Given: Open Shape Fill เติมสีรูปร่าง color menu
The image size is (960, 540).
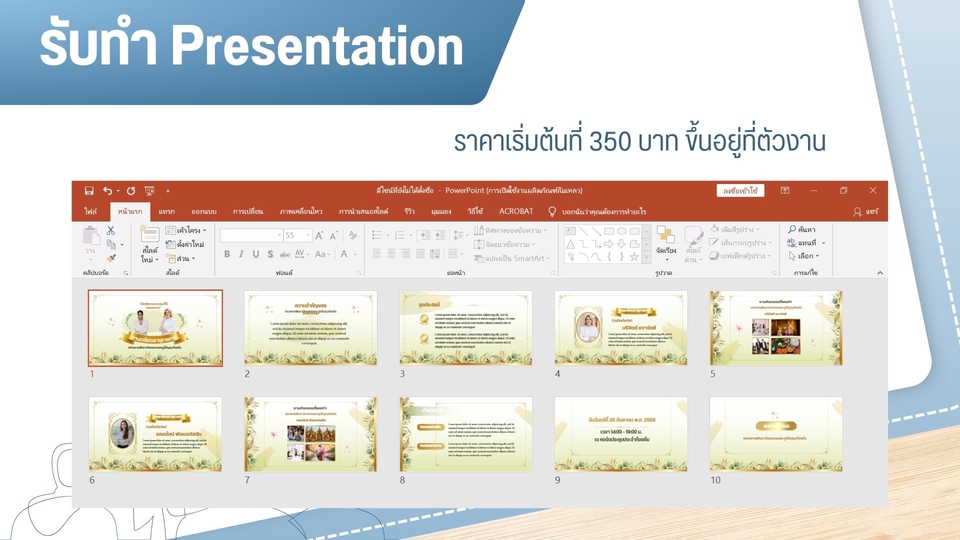Looking at the screenshot, I should coord(735,229).
